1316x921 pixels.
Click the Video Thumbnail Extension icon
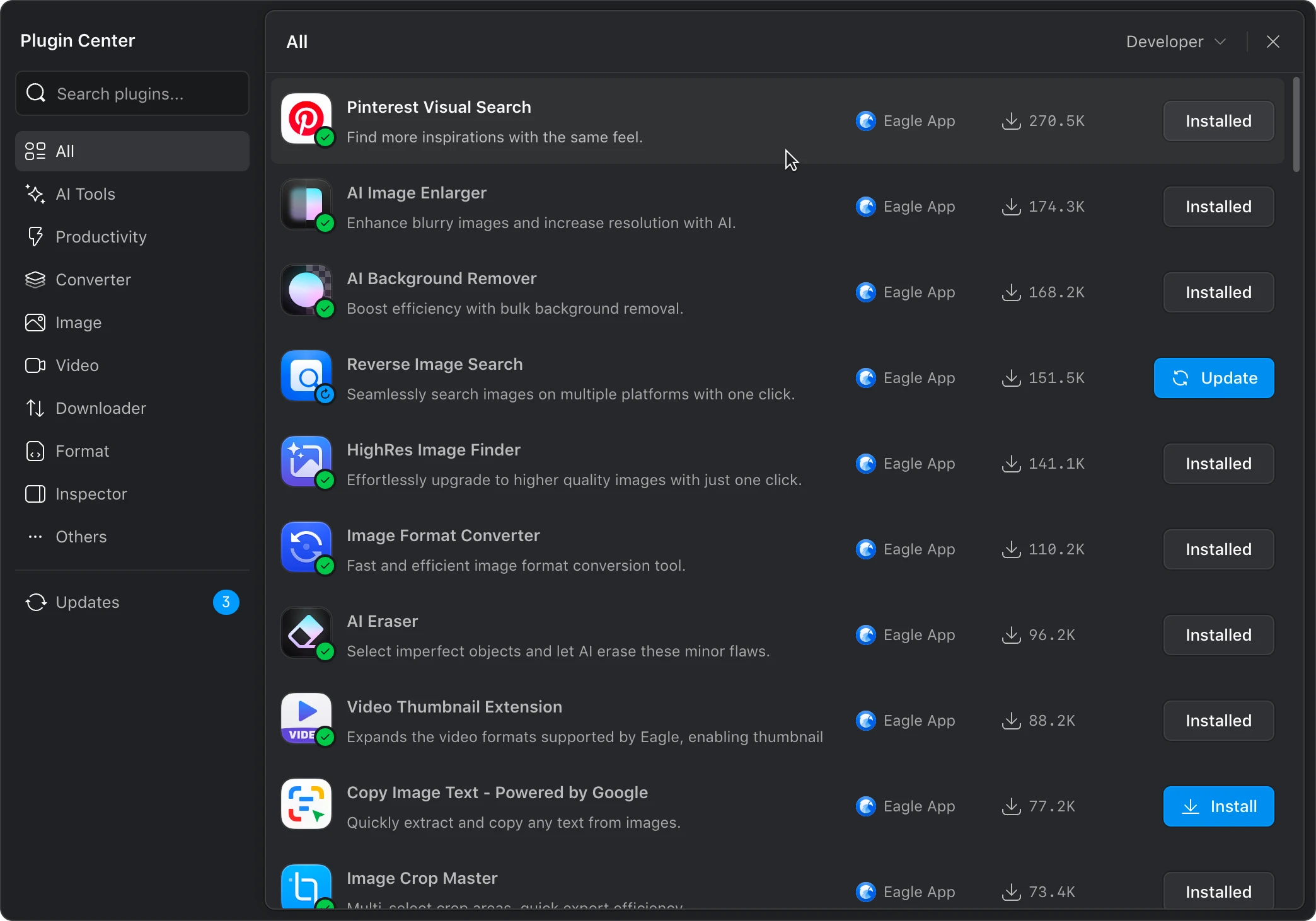[306, 719]
